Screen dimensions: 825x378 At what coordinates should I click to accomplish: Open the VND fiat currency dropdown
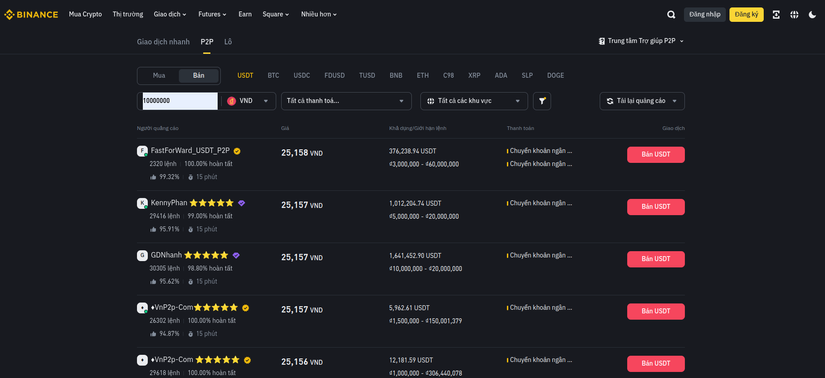coord(248,101)
